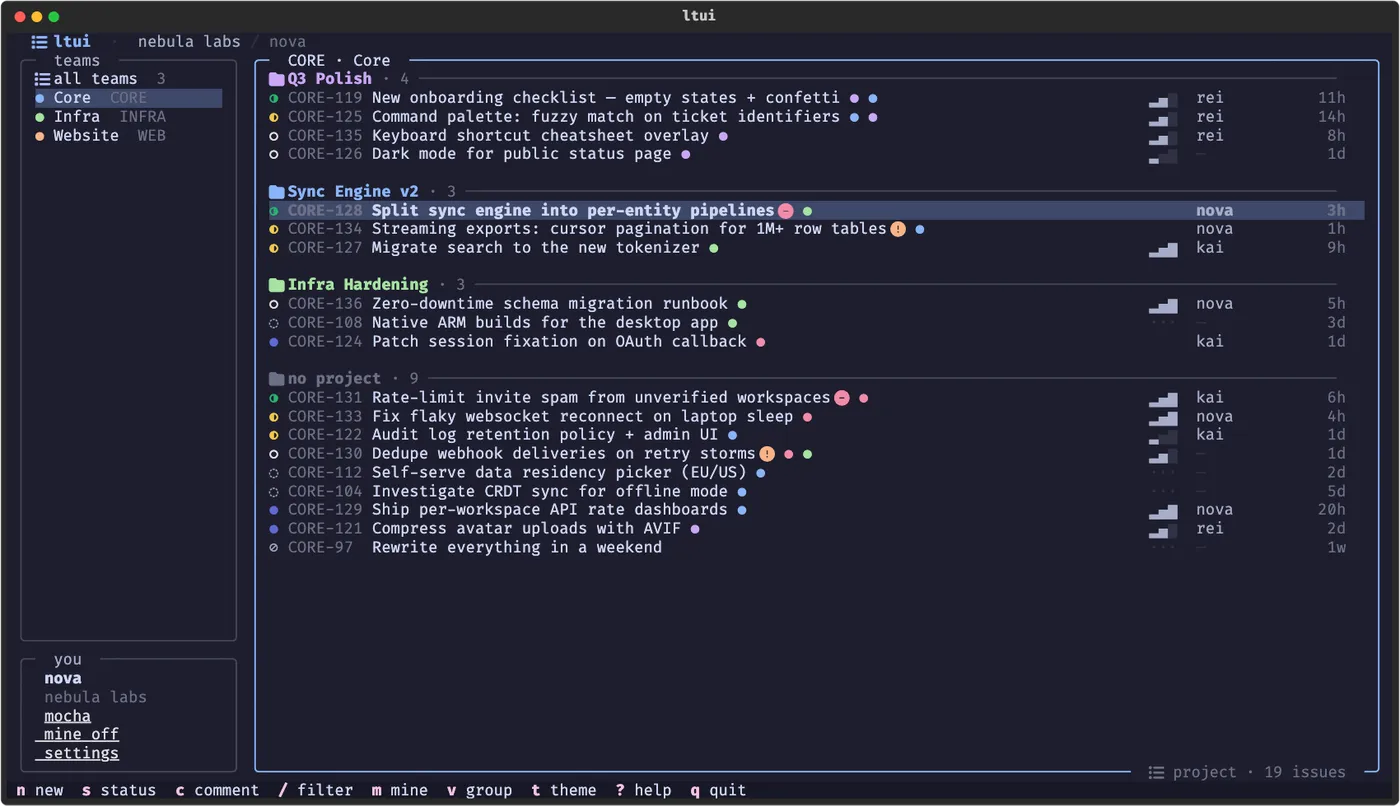Image resolution: width=1400 pixels, height=806 pixels.
Task: Select the Core team
Action: pyautogui.click(x=128, y=98)
